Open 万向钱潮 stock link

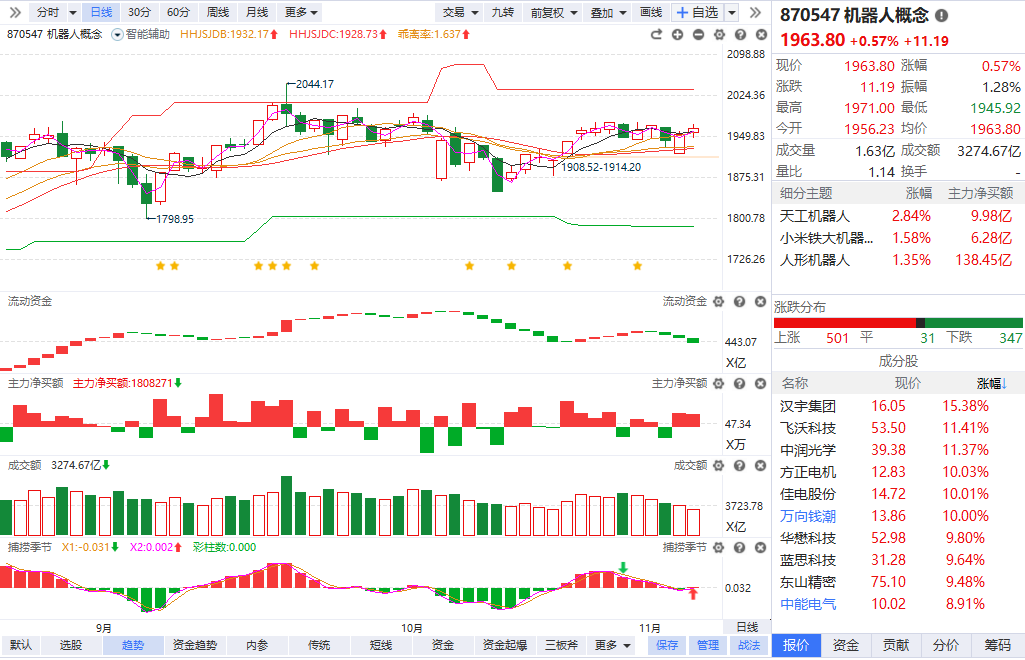click(808, 516)
